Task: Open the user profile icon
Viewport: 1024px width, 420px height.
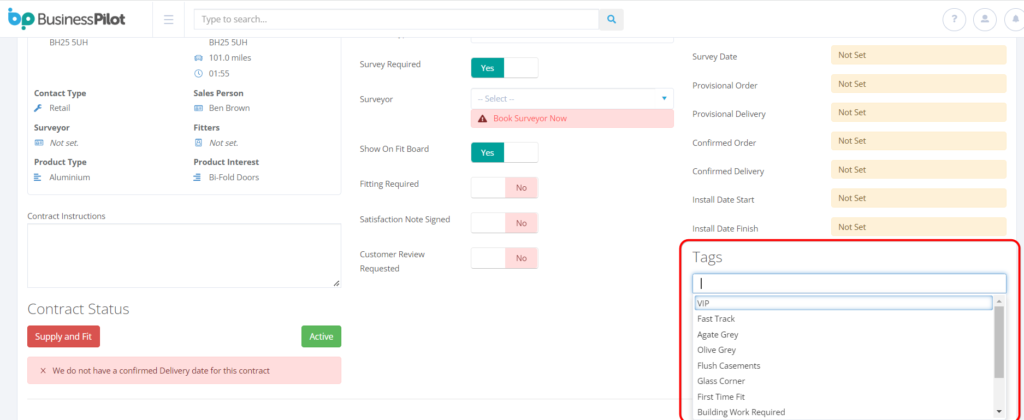Action: (984, 19)
